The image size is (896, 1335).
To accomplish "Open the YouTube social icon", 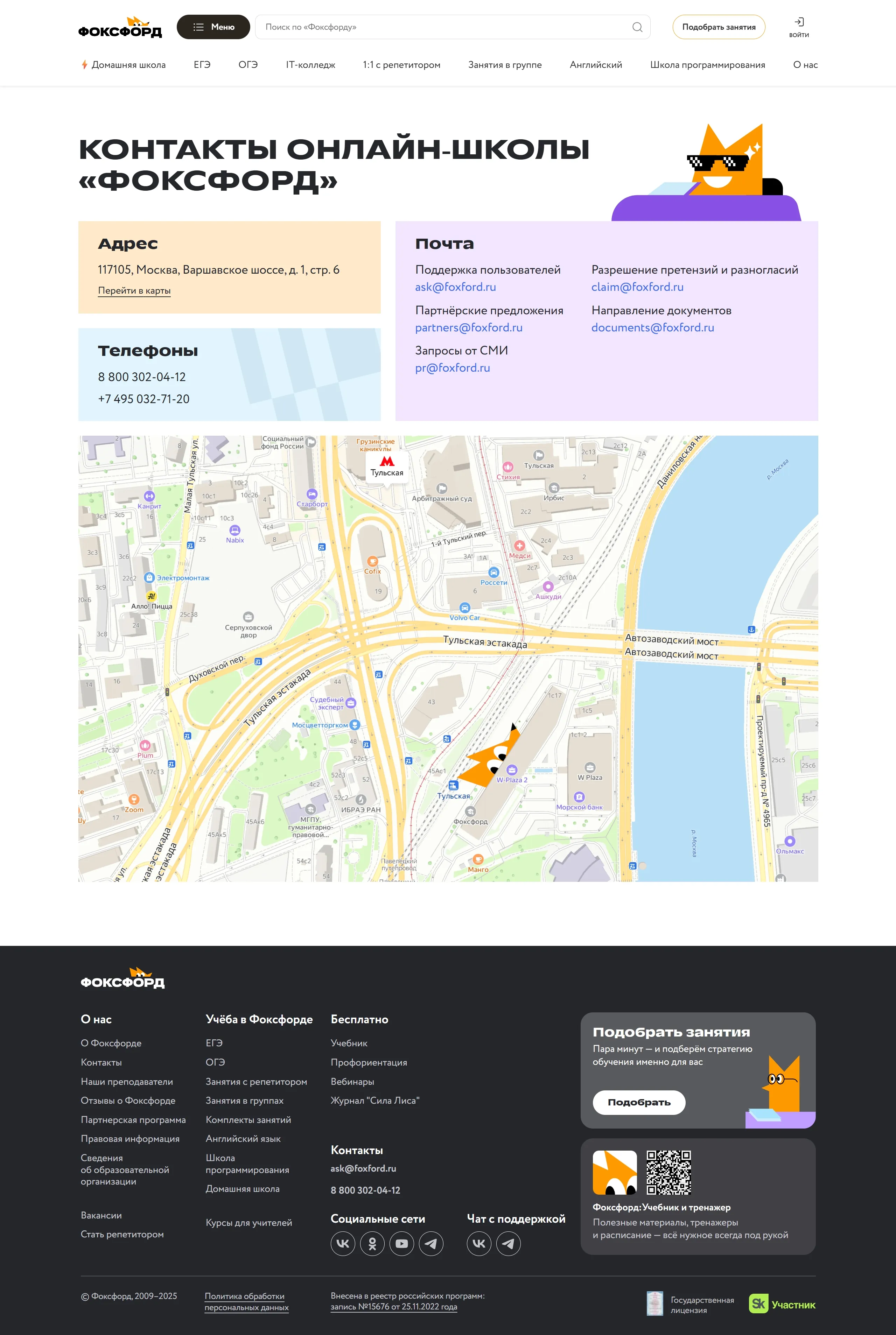I will [x=402, y=1243].
